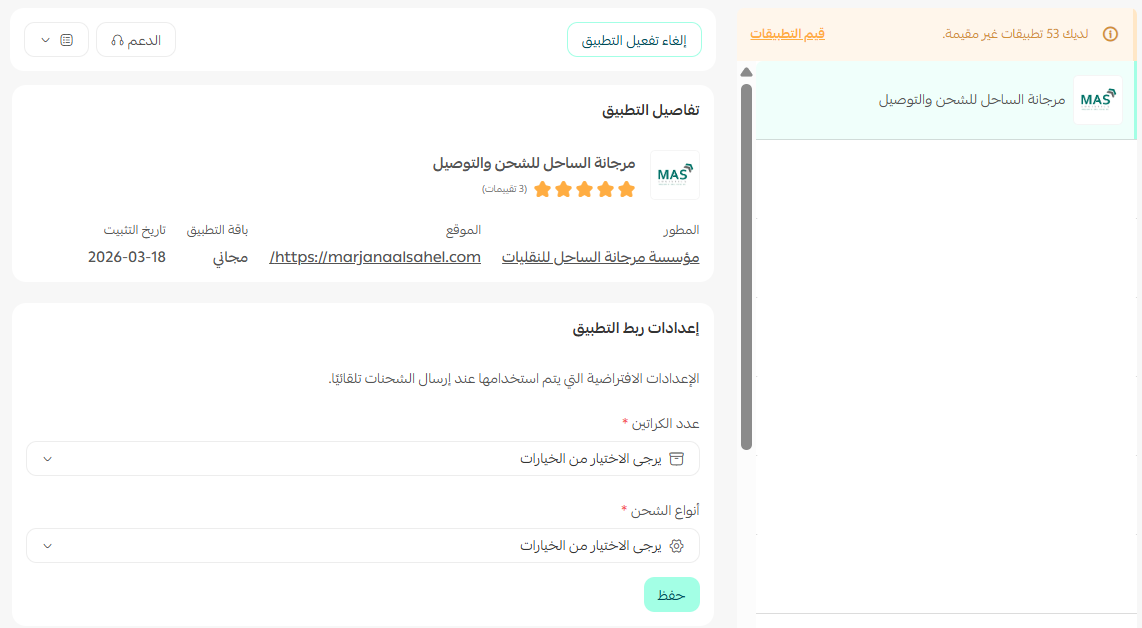Select the first star of the app rating
1142x628 pixels.
point(627,188)
